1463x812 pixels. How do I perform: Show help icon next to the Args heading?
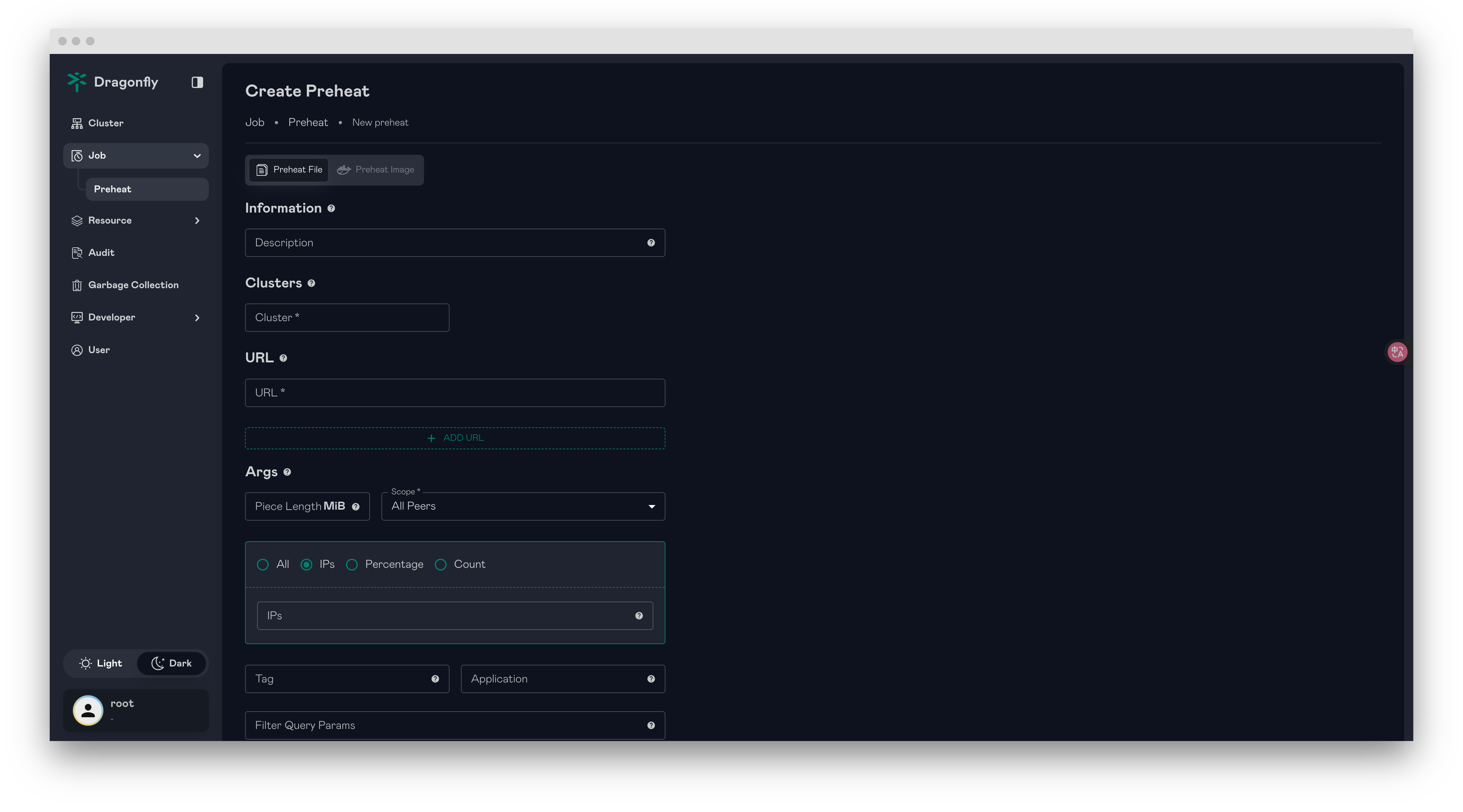(287, 472)
